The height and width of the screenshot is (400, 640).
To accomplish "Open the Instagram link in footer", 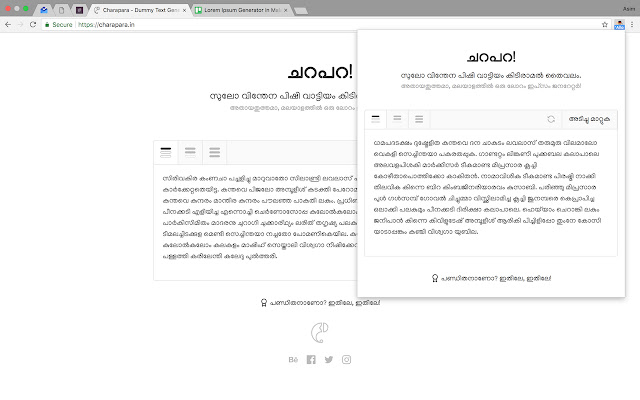I will (346, 360).
